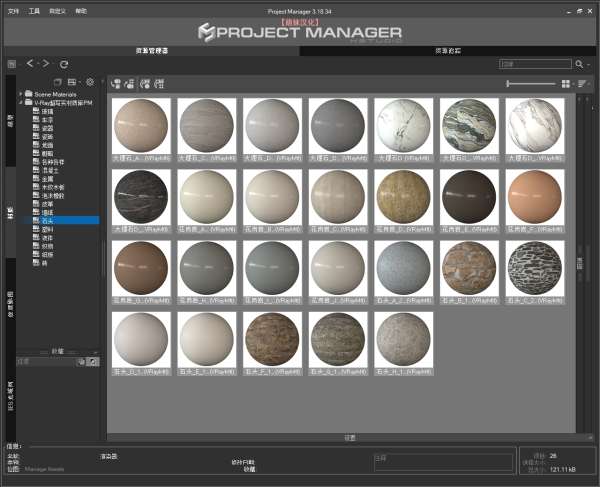
Task: Select the 模型 vertical side tab
Action: pyautogui.click(x=11, y=121)
